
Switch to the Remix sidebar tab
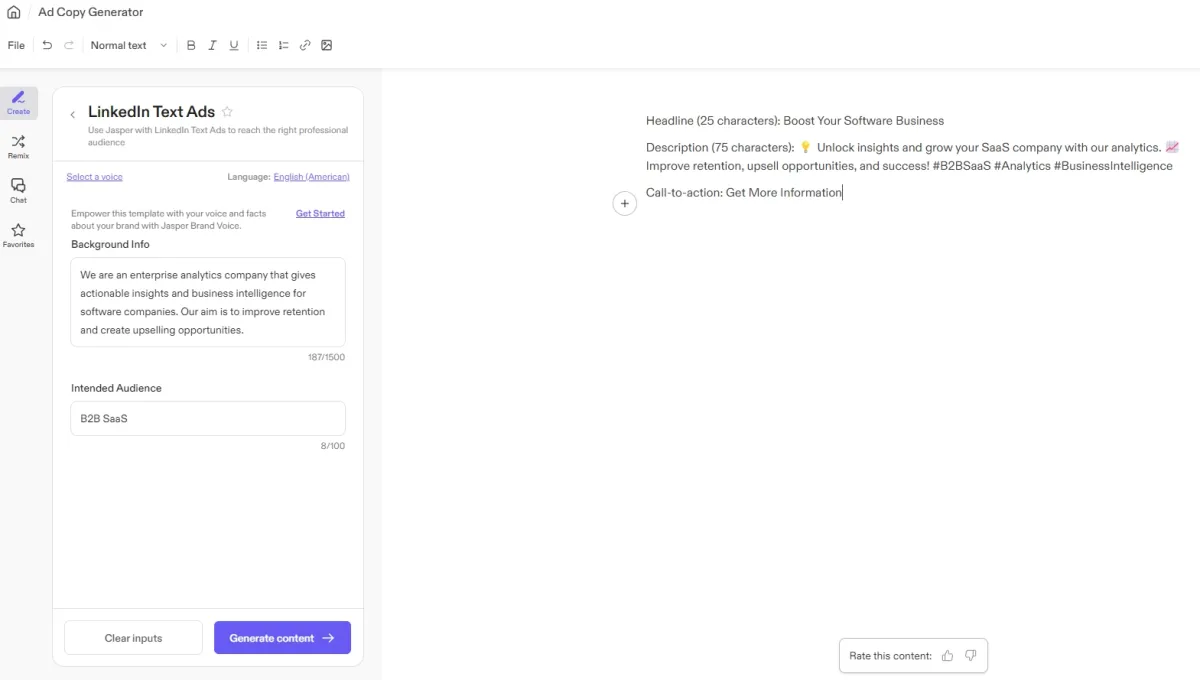[x=18, y=147]
